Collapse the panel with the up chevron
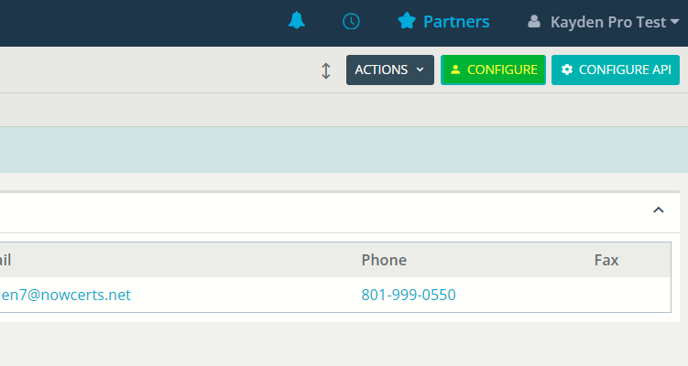The image size is (688, 366). pyautogui.click(x=658, y=210)
